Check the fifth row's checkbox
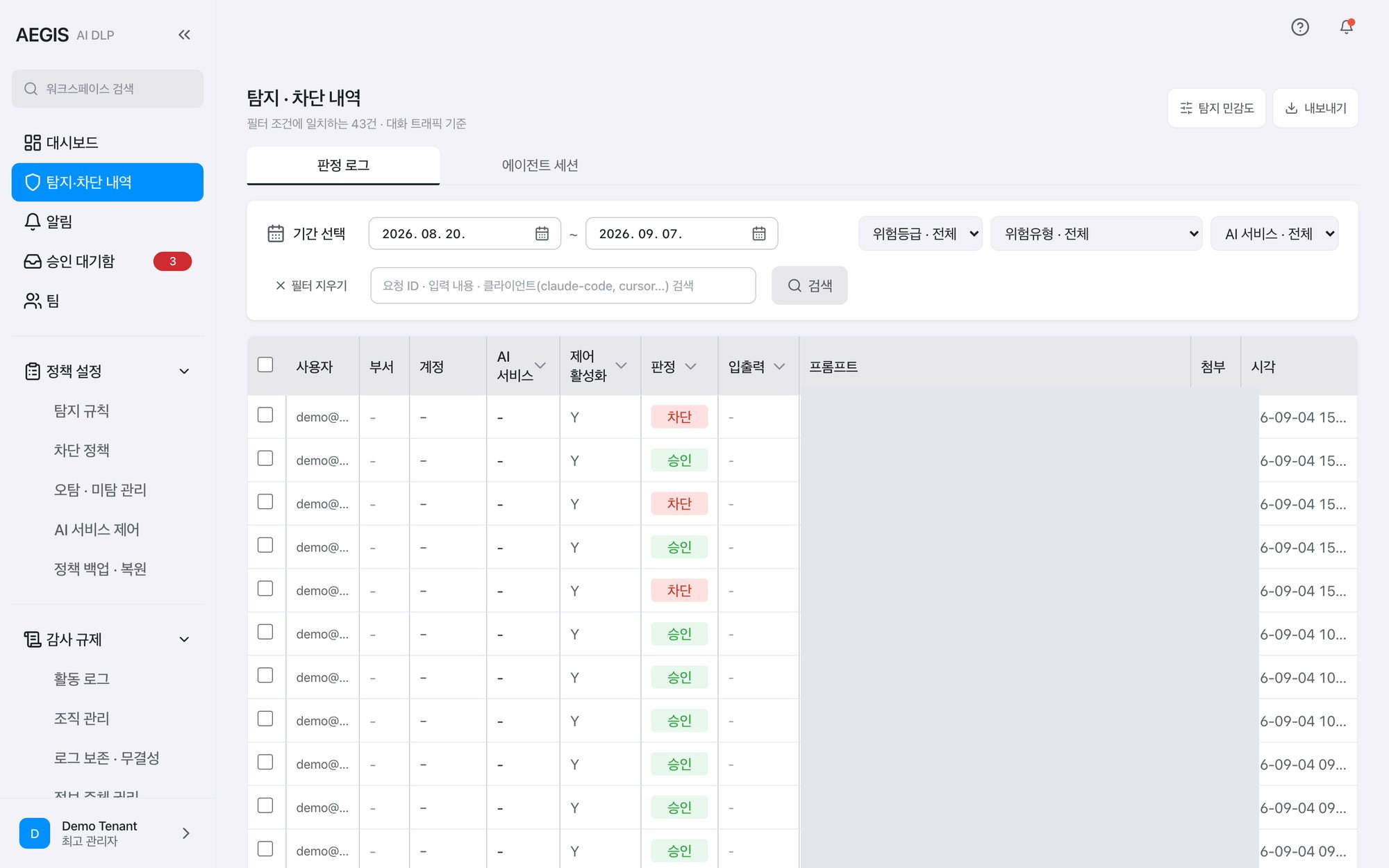Screen dimensions: 1389x868 265,589
